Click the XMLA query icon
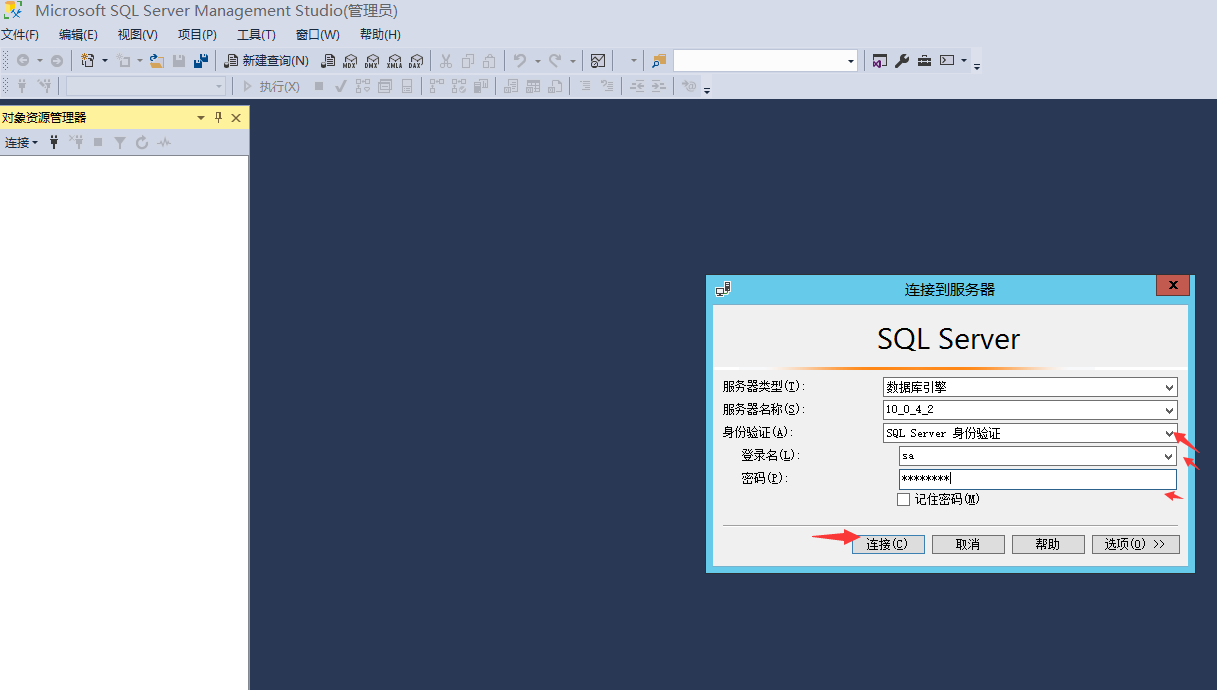The width and height of the screenshot is (1217, 690). (394, 61)
